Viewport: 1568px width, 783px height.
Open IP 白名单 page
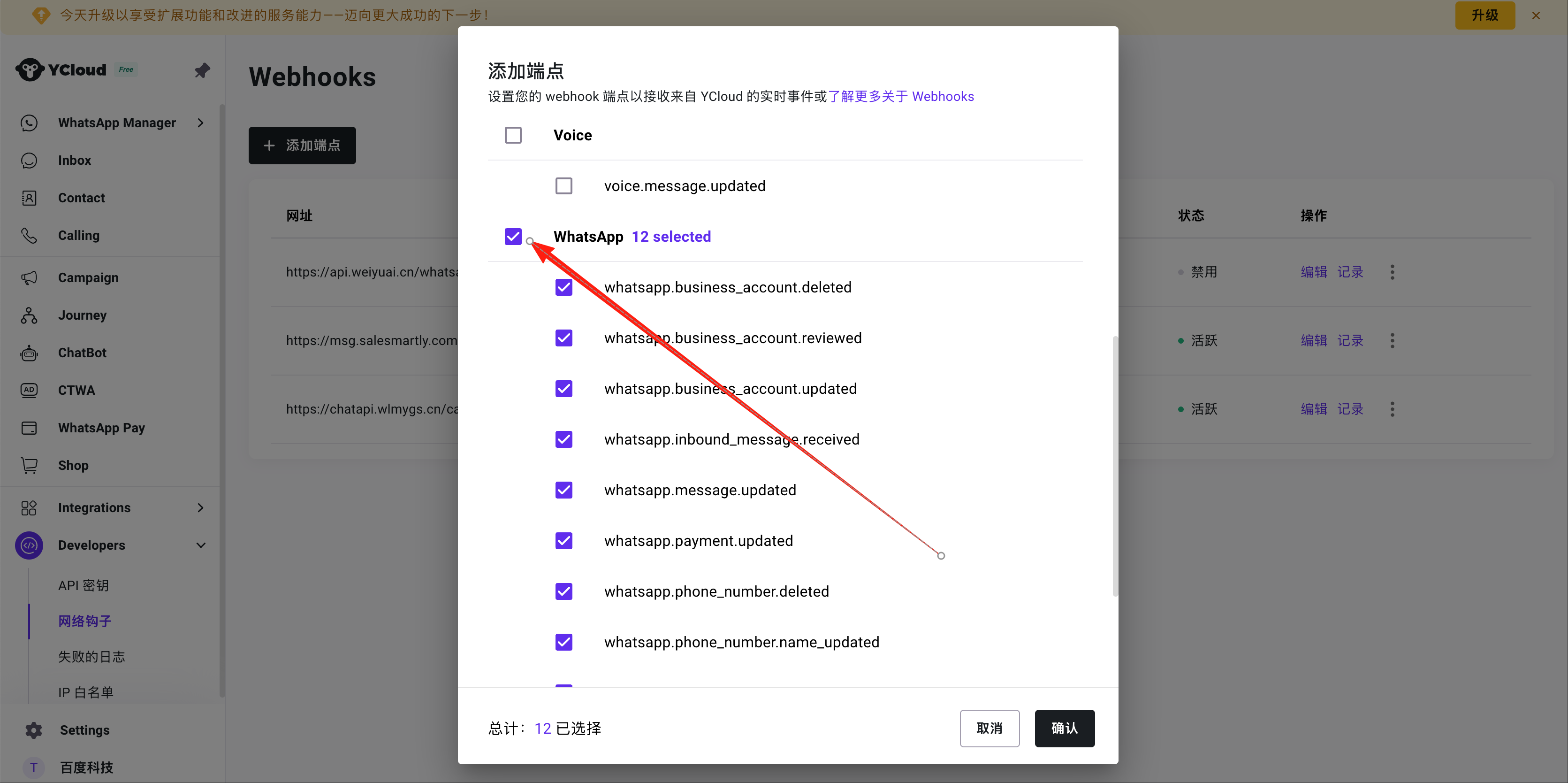click(86, 692)
